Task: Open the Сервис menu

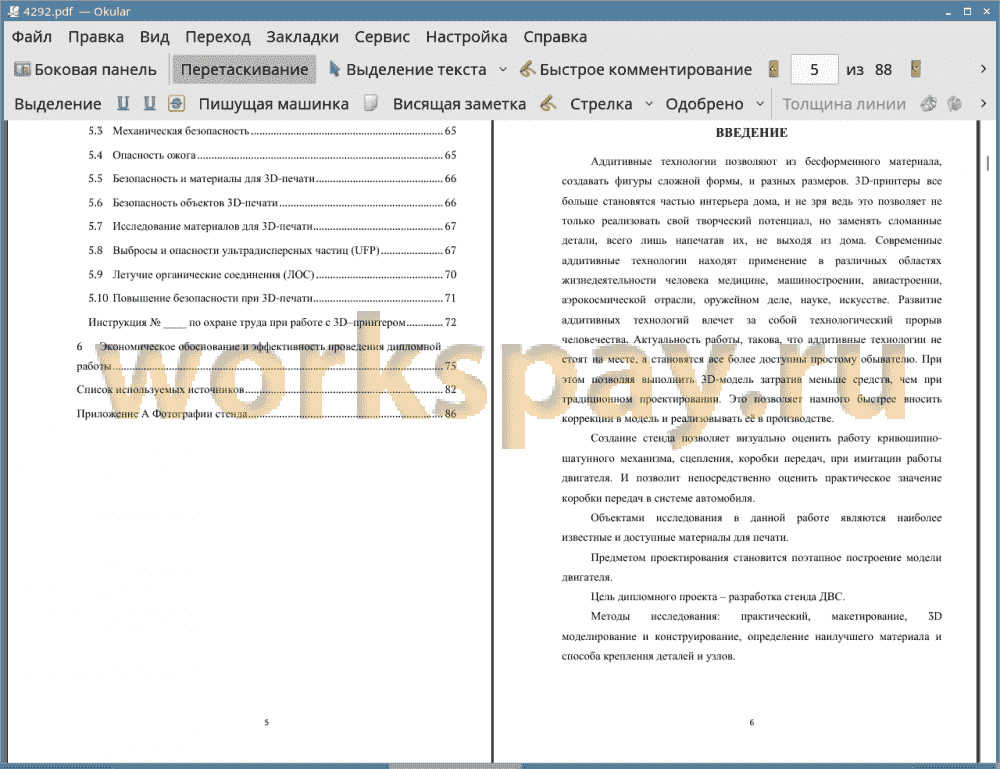Action: pyautogui.click(x=382, y=37)
